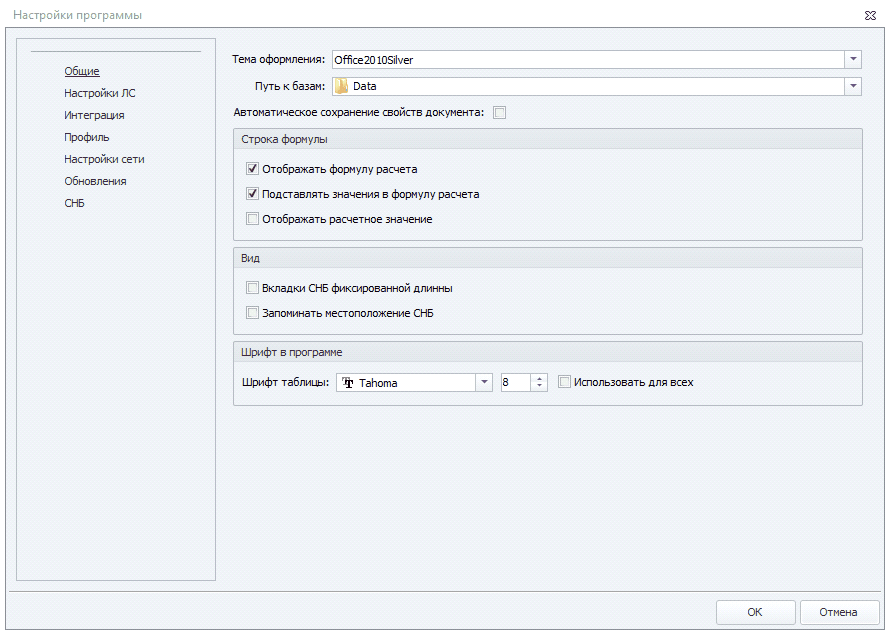Click the font type icon beside Tahoma

point(348,382)
